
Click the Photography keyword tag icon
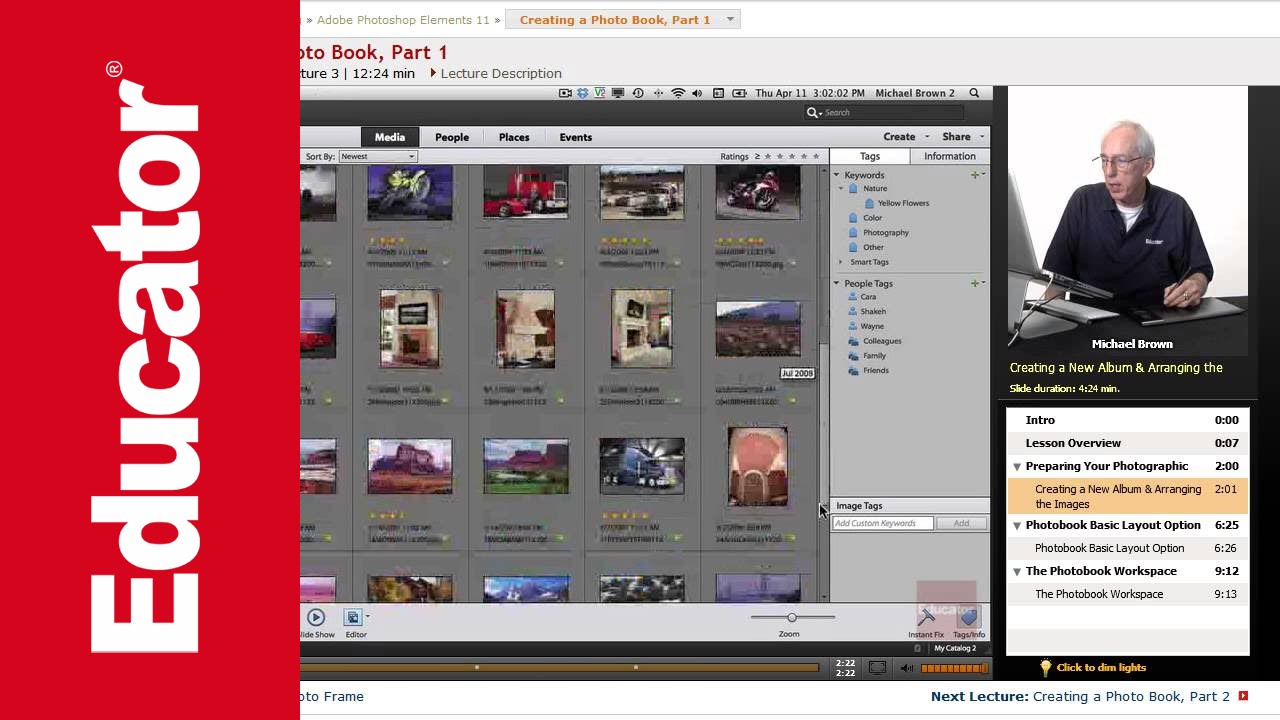click(x=853, y=232)
